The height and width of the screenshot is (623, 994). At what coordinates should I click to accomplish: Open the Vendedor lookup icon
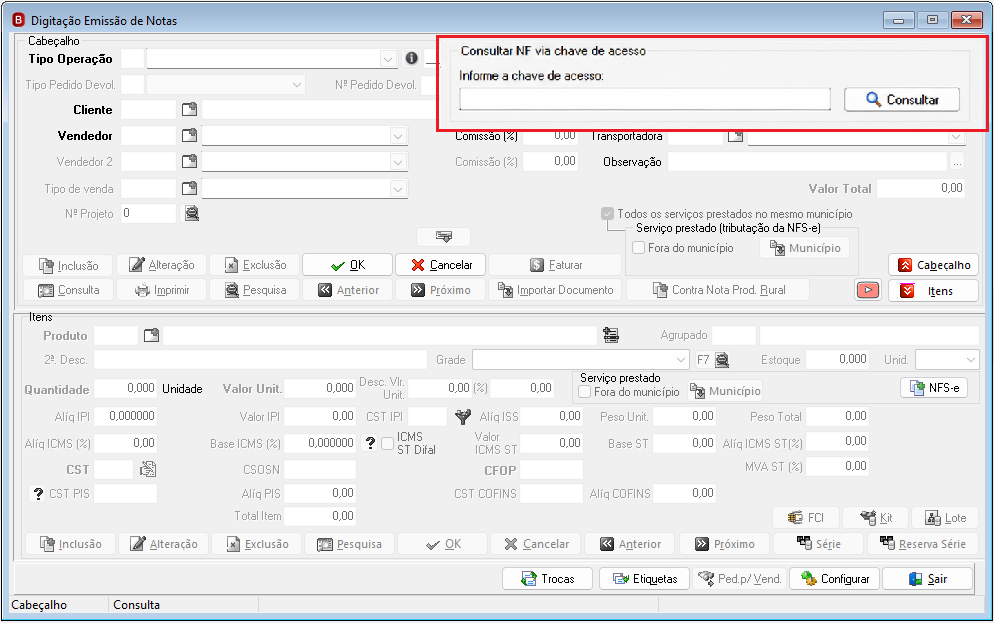point(189,136)
